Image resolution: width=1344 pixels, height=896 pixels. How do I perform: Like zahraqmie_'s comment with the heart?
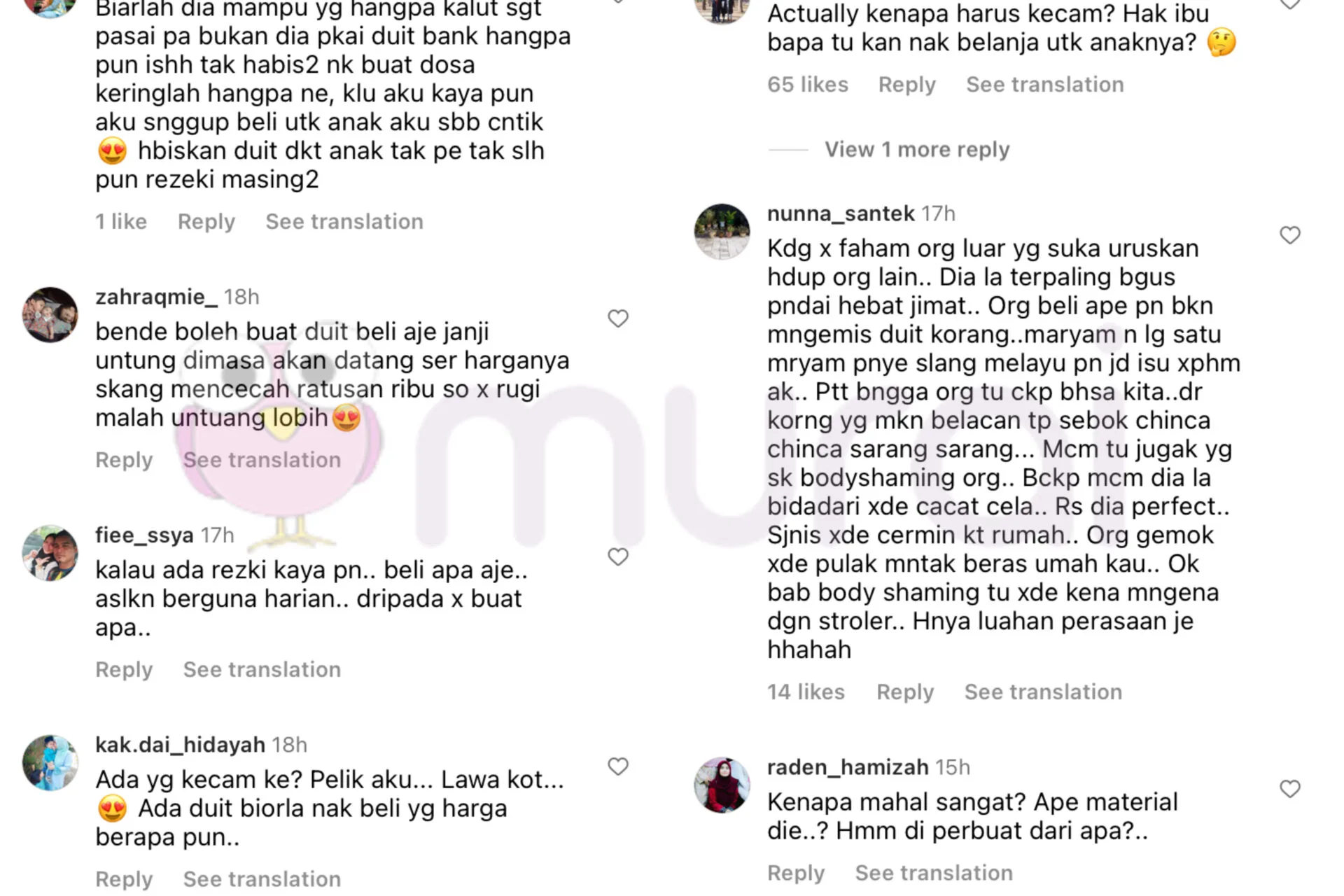pyautogui.click(x=617, y=318)
